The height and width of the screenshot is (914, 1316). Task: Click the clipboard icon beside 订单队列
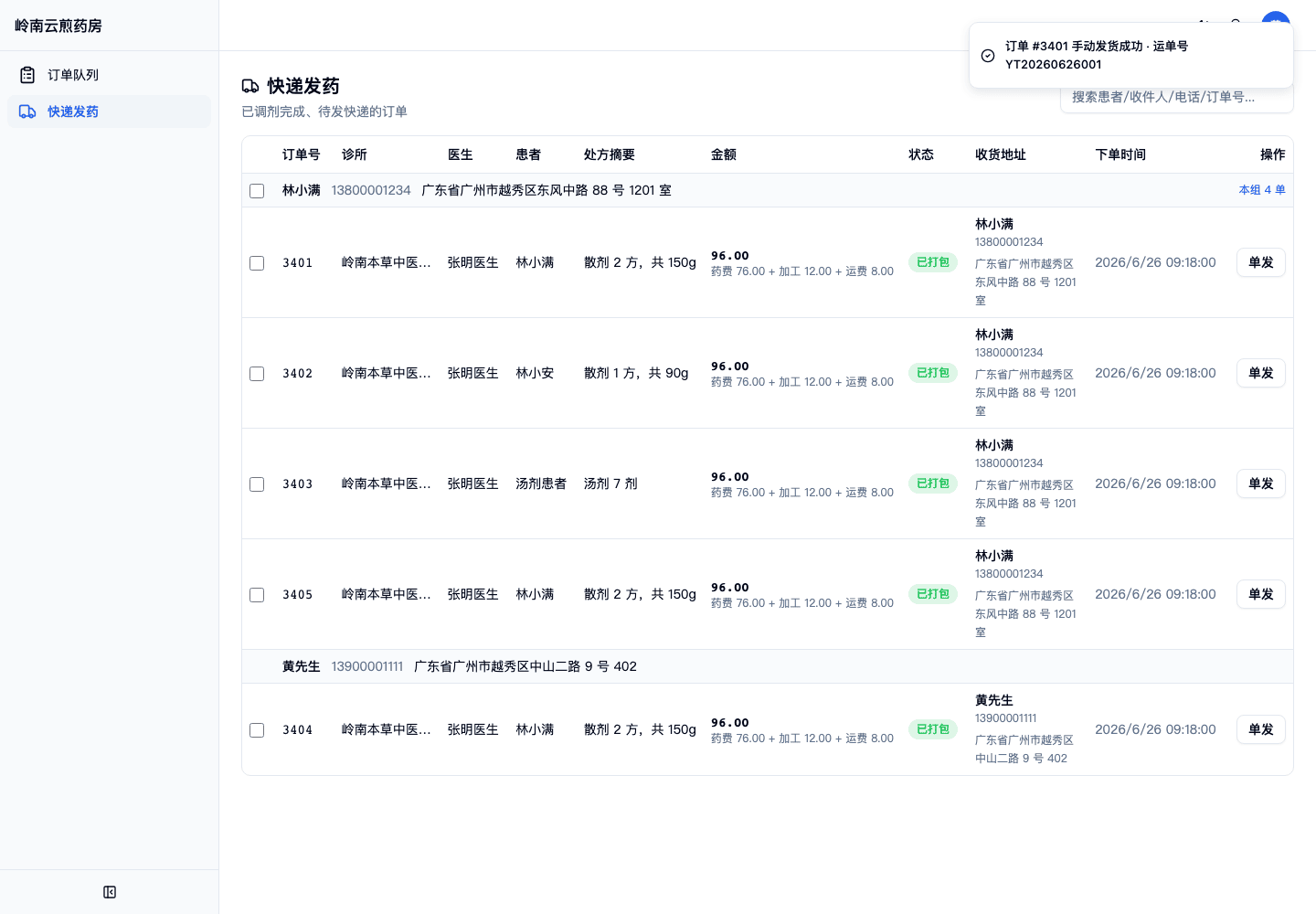(27, 75)
